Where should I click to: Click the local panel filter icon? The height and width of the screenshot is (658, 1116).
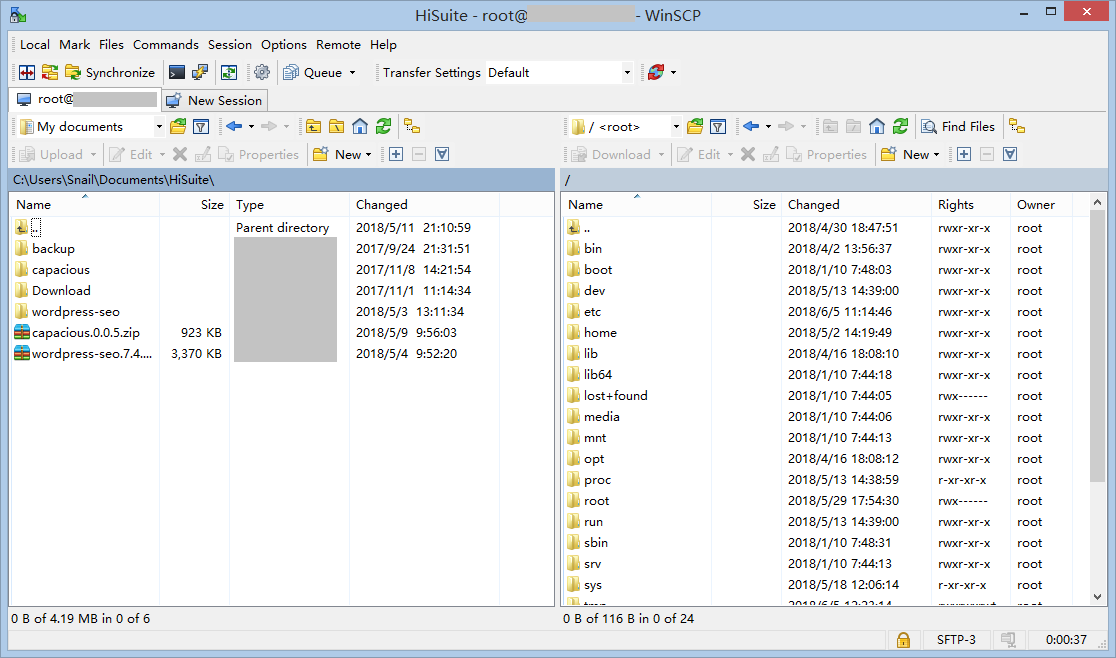coord(201,126)
